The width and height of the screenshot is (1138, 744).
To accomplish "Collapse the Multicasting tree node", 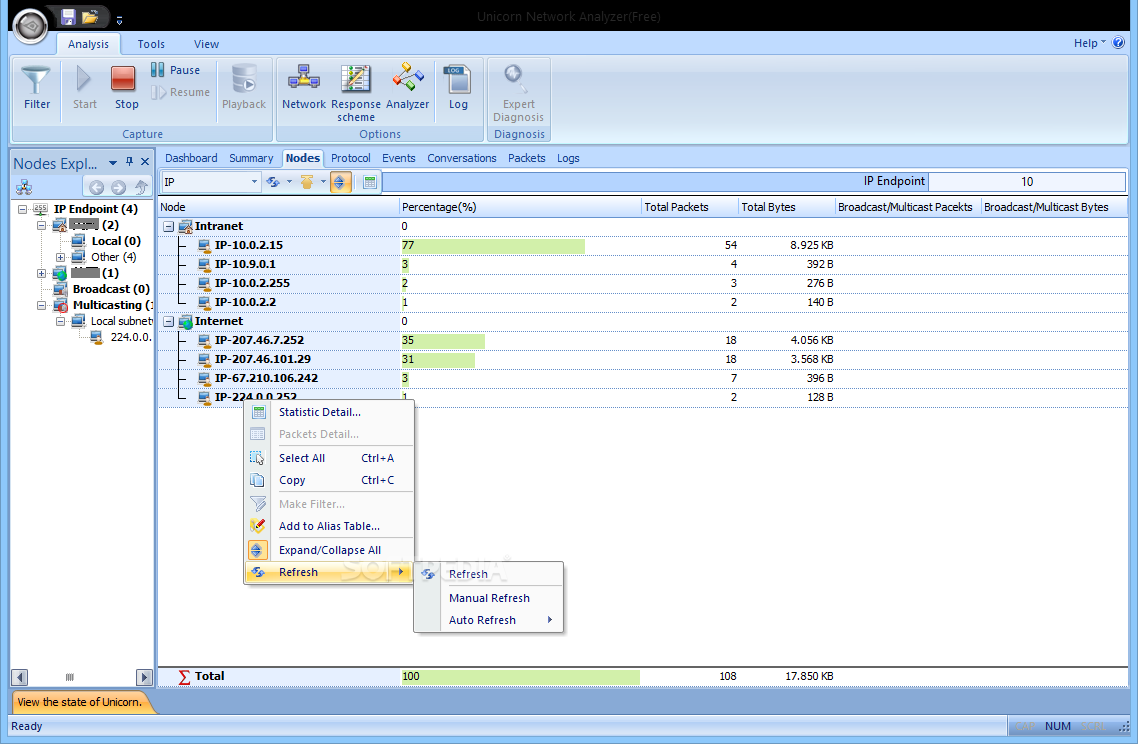I will pyautogui.click(x=41, y=305).
